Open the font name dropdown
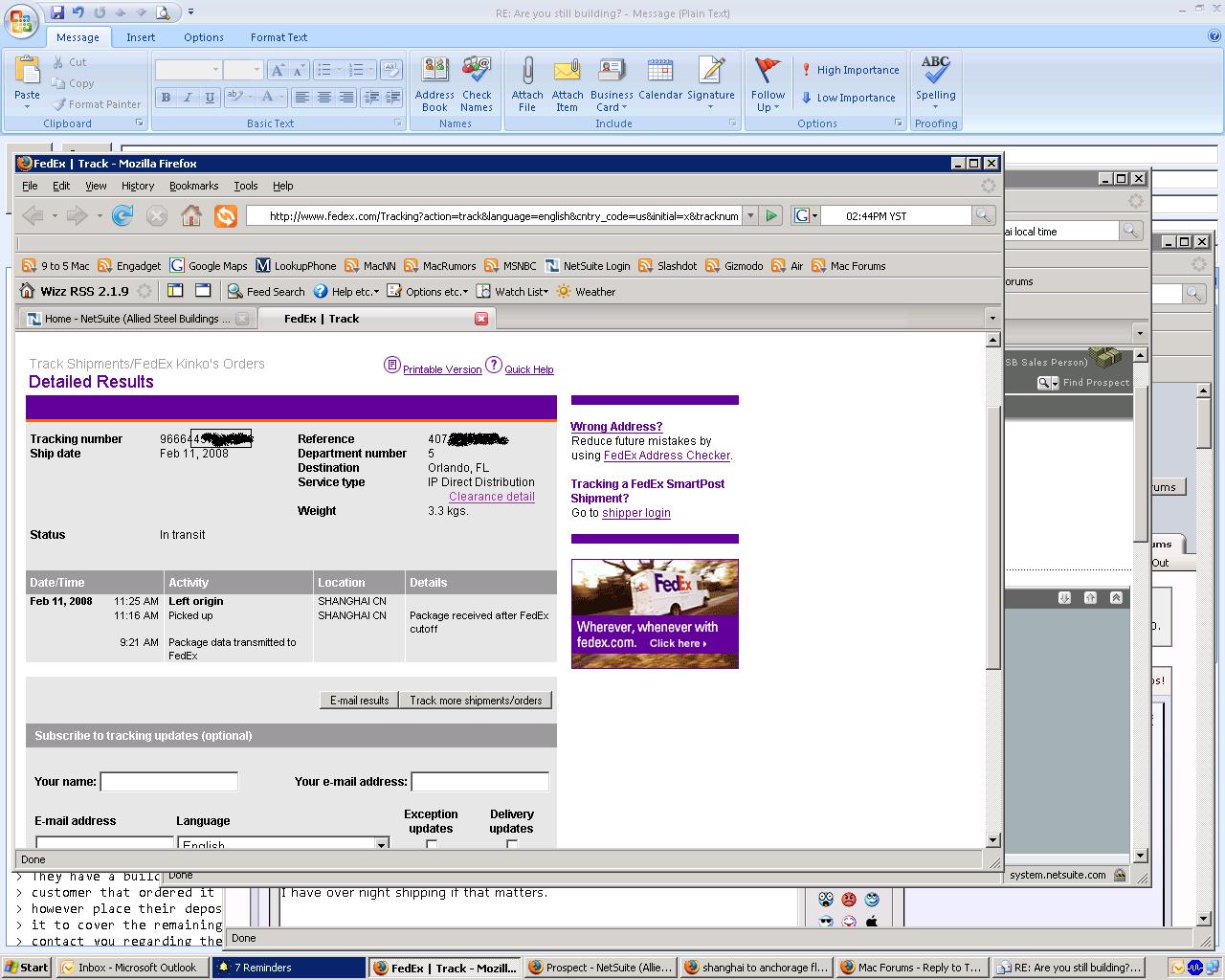The width and height of the screenshot is (1225, 980). coord(215,70)
